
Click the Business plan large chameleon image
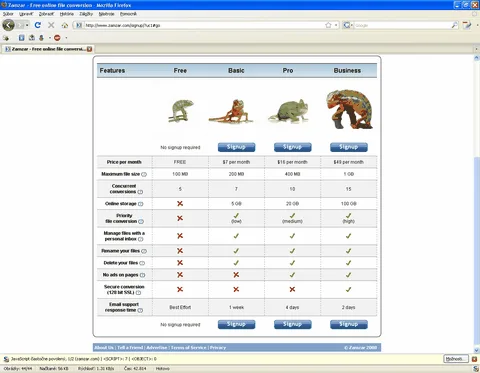tap(349, 109)
